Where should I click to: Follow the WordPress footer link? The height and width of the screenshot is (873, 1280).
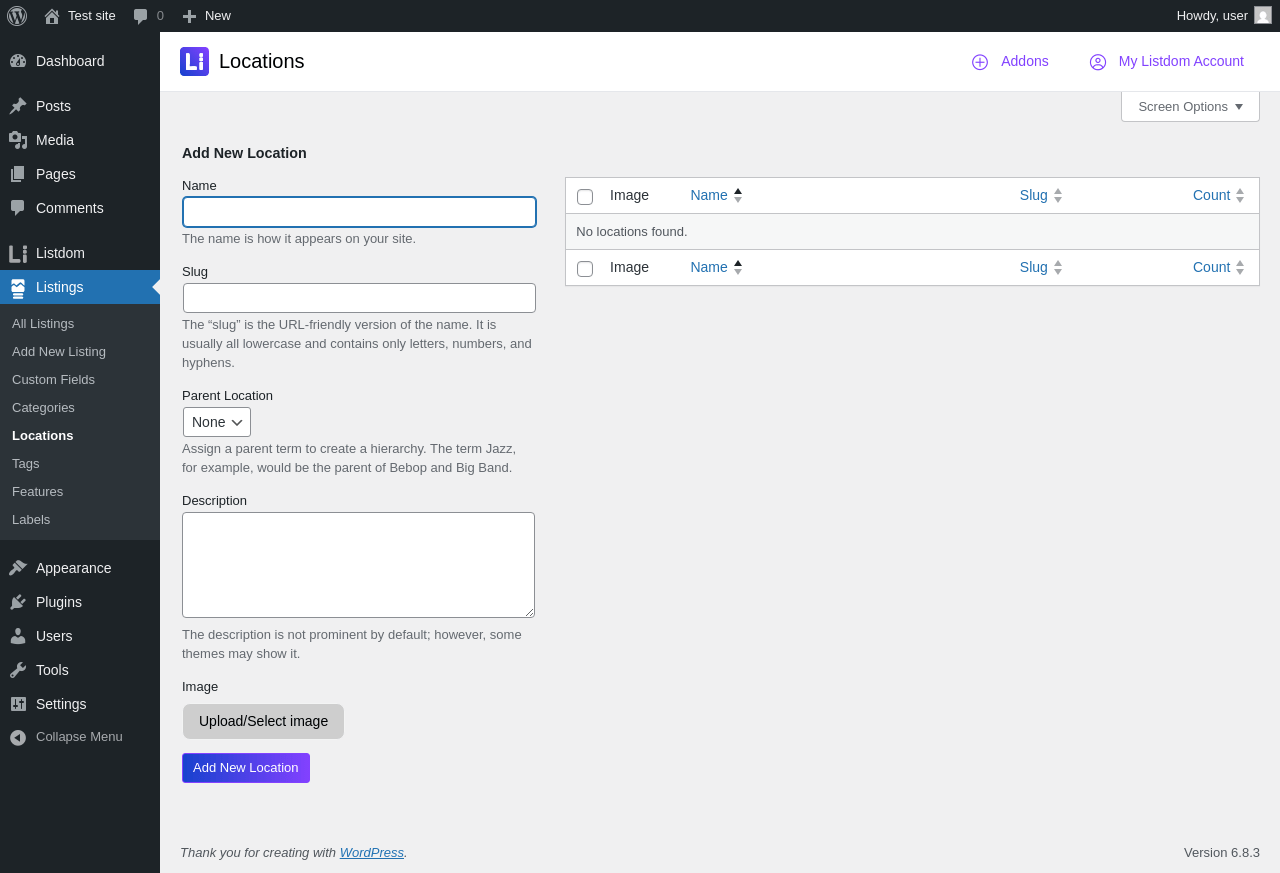[x=371, y=853]
